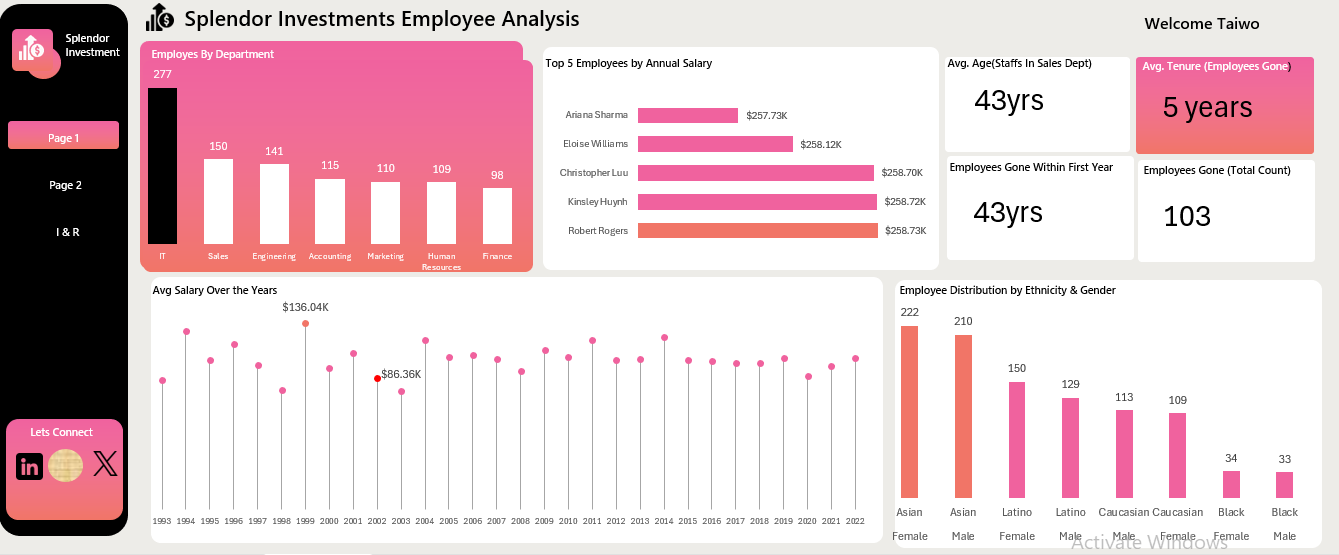
Task: Click 43yrs under Employees Gone Within First Year
Action: pos(1009,212)
